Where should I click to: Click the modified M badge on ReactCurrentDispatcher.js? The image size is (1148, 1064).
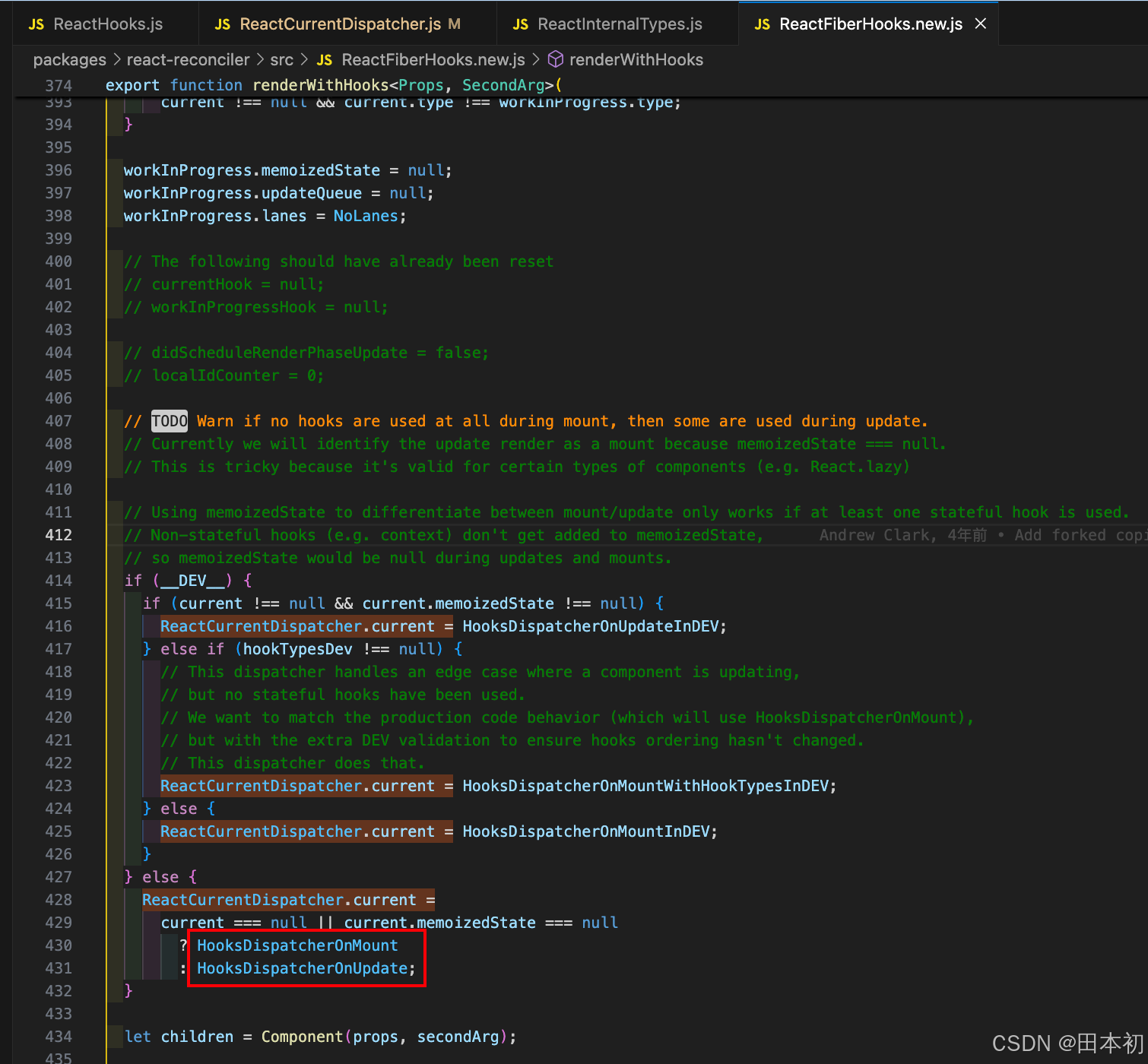[x=455, y=24]
